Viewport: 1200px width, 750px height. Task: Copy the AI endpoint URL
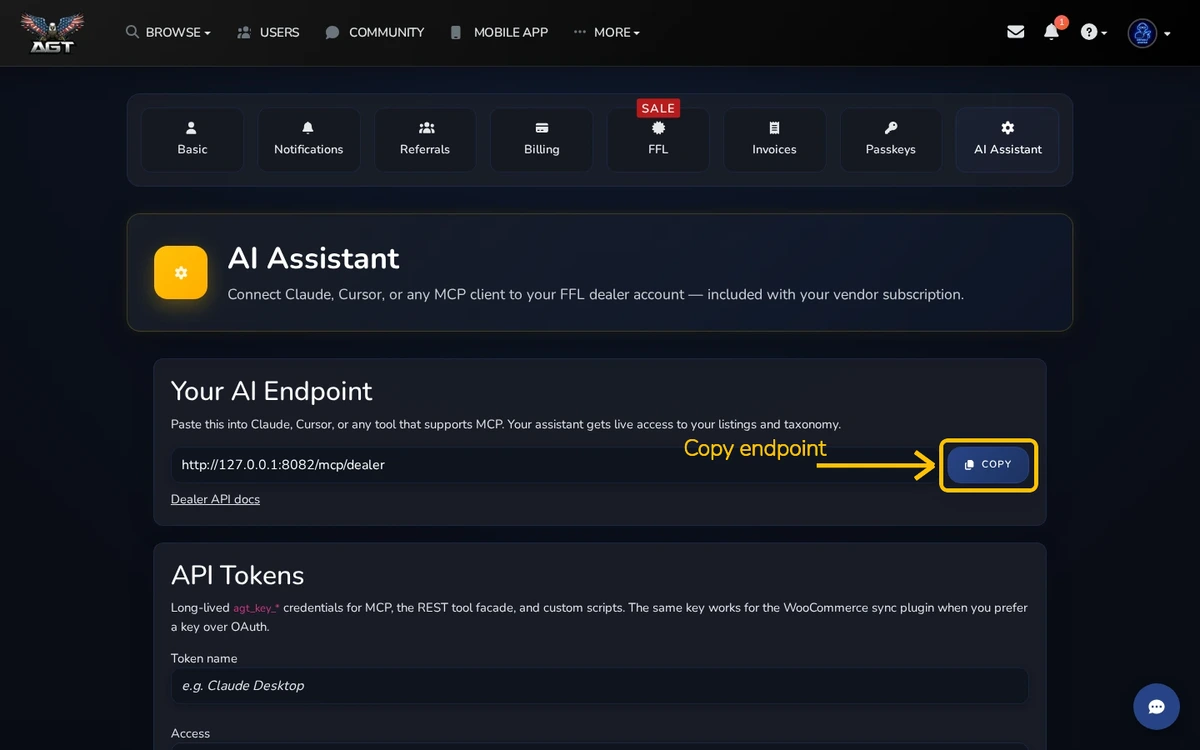[x=988, y=465]
